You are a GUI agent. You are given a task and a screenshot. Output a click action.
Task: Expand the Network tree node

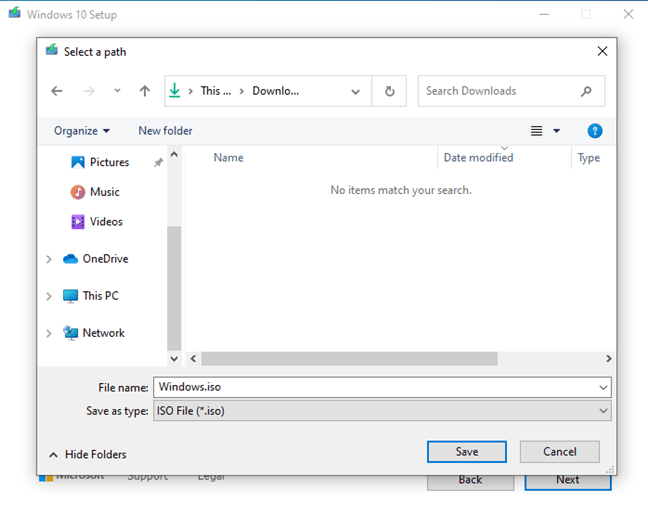point(49,334)
